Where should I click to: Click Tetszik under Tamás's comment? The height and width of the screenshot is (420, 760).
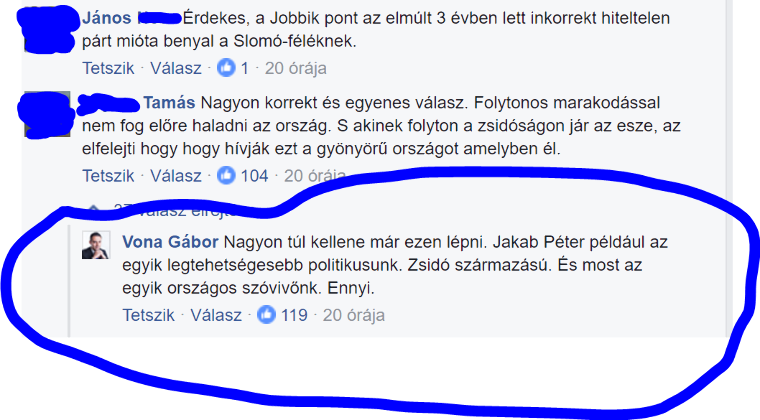click(108, 175)
